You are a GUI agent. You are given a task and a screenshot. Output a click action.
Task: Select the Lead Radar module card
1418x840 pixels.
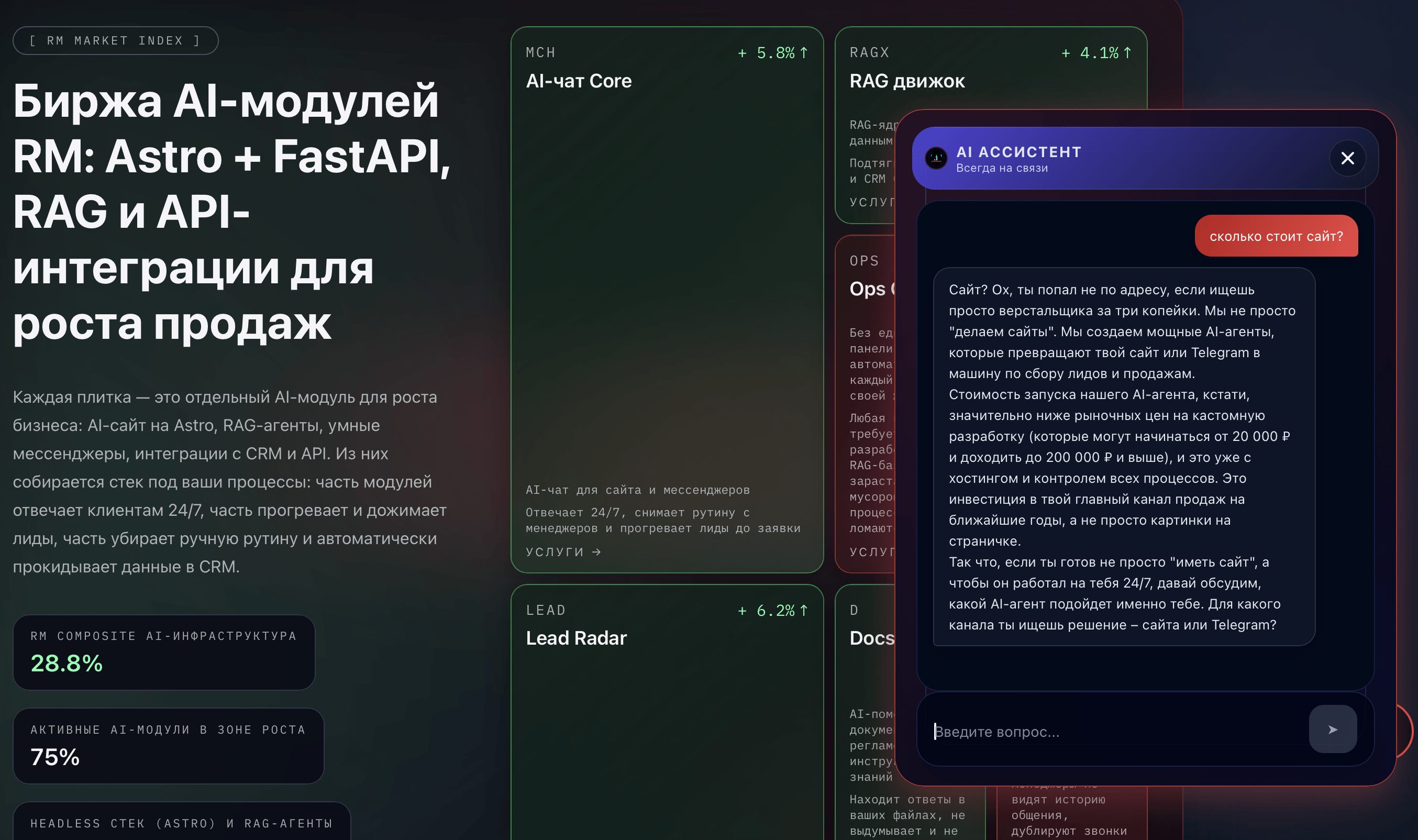click(x=576, y=638)
